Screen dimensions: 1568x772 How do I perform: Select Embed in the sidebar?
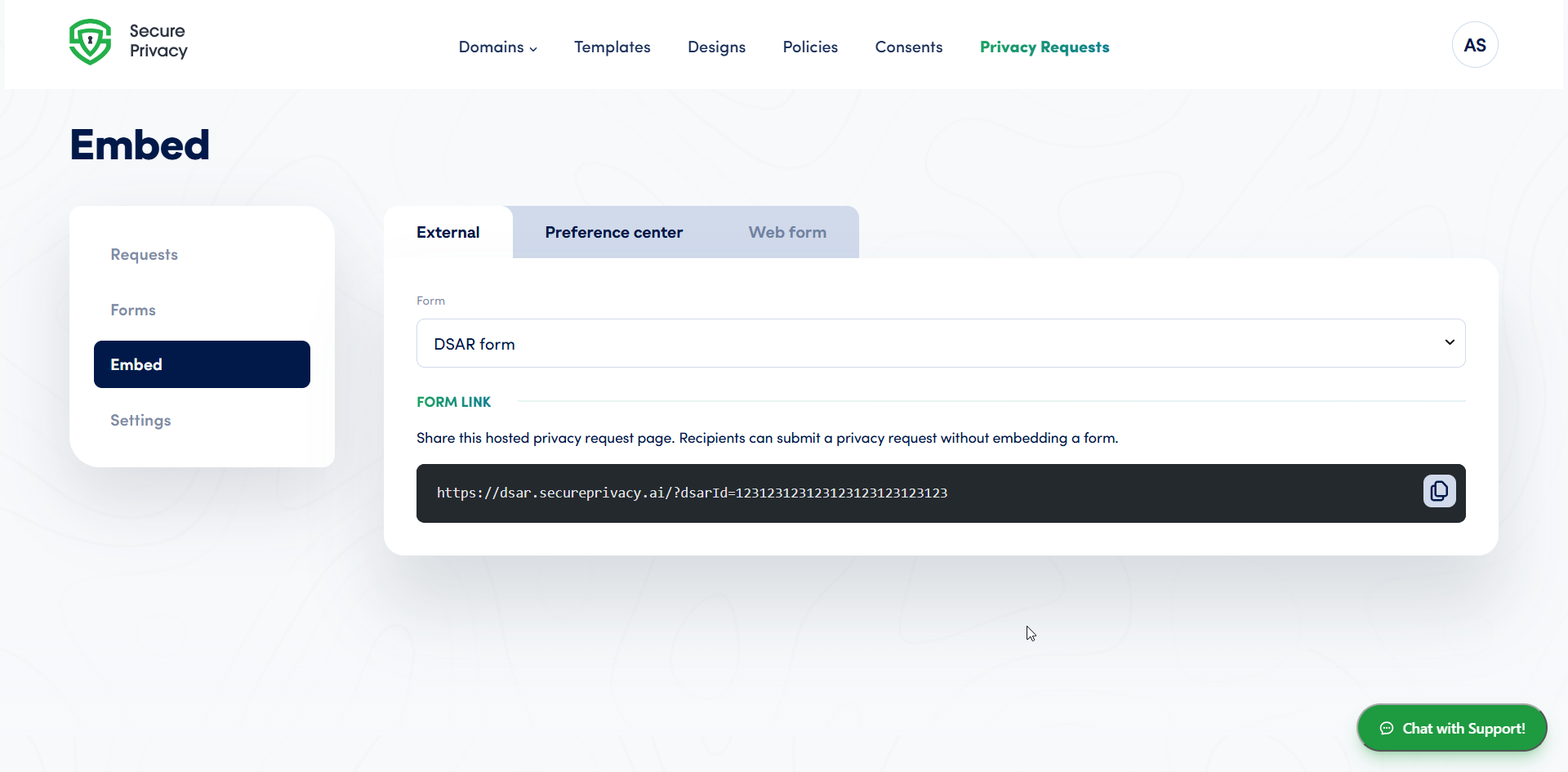202,364
